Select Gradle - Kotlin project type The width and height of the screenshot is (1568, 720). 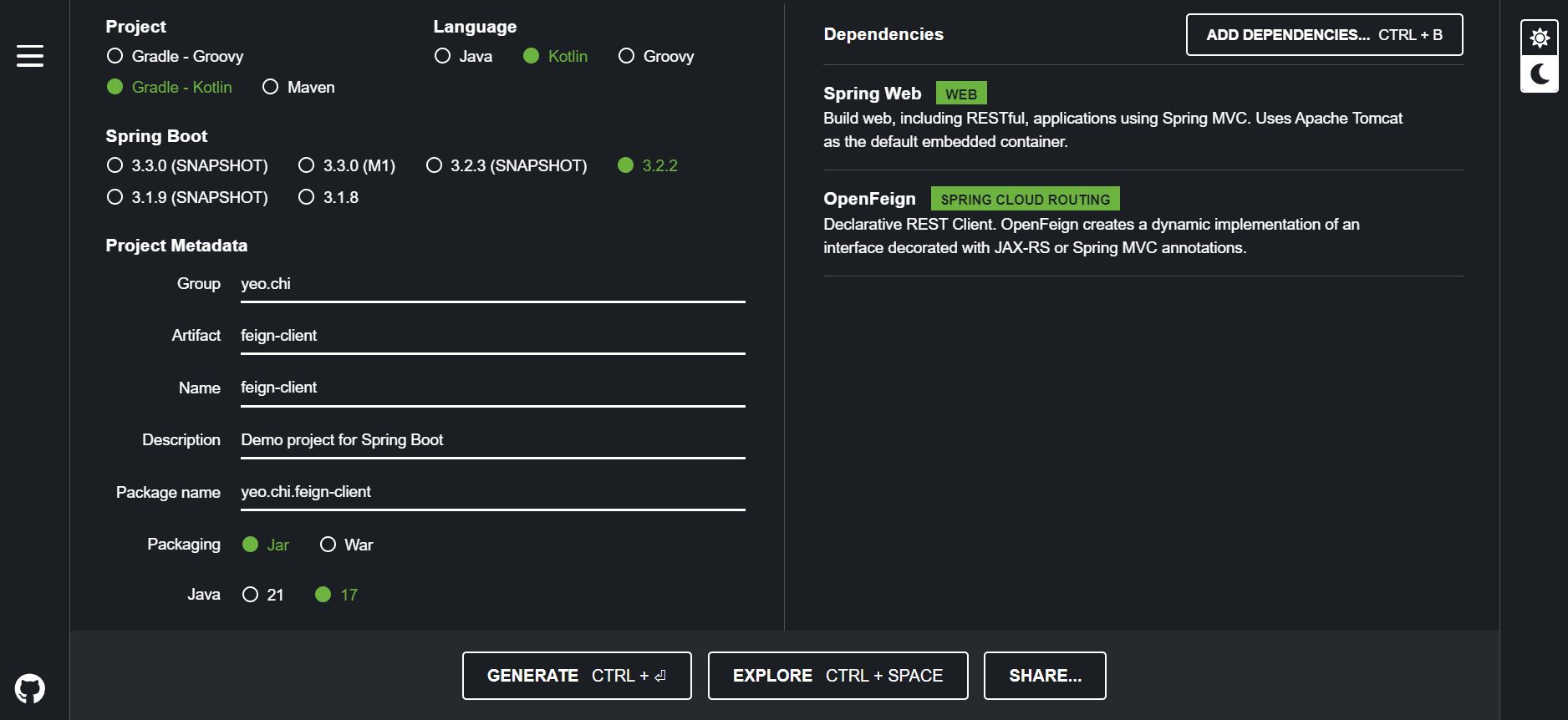170,87
